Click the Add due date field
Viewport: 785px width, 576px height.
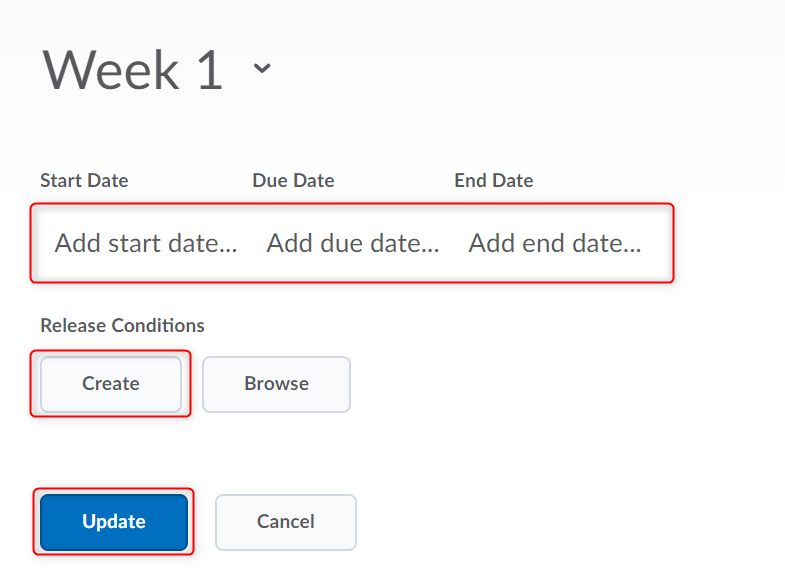click(x=353, y=243)
